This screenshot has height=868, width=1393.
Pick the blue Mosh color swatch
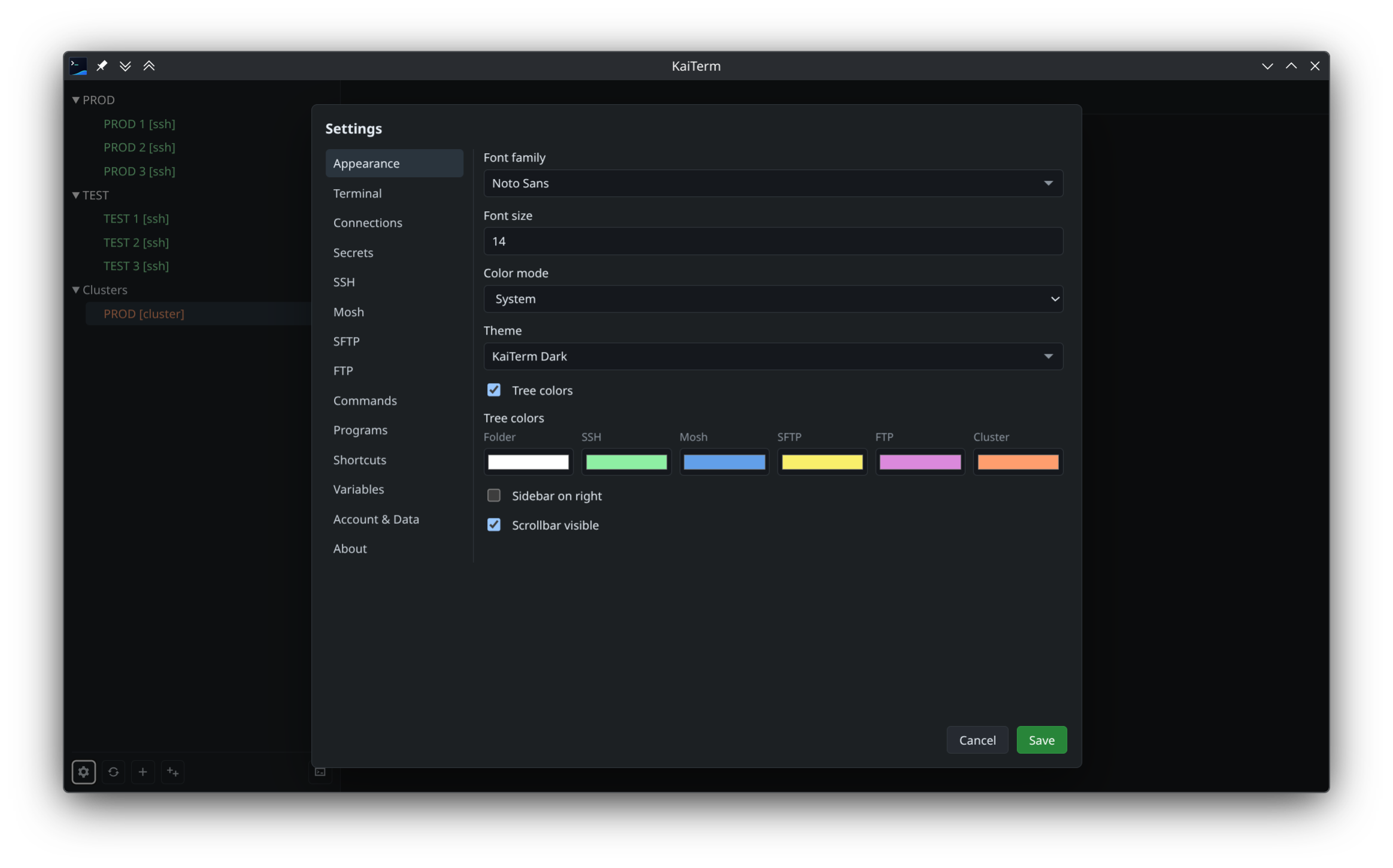click(x=724, y=462)
